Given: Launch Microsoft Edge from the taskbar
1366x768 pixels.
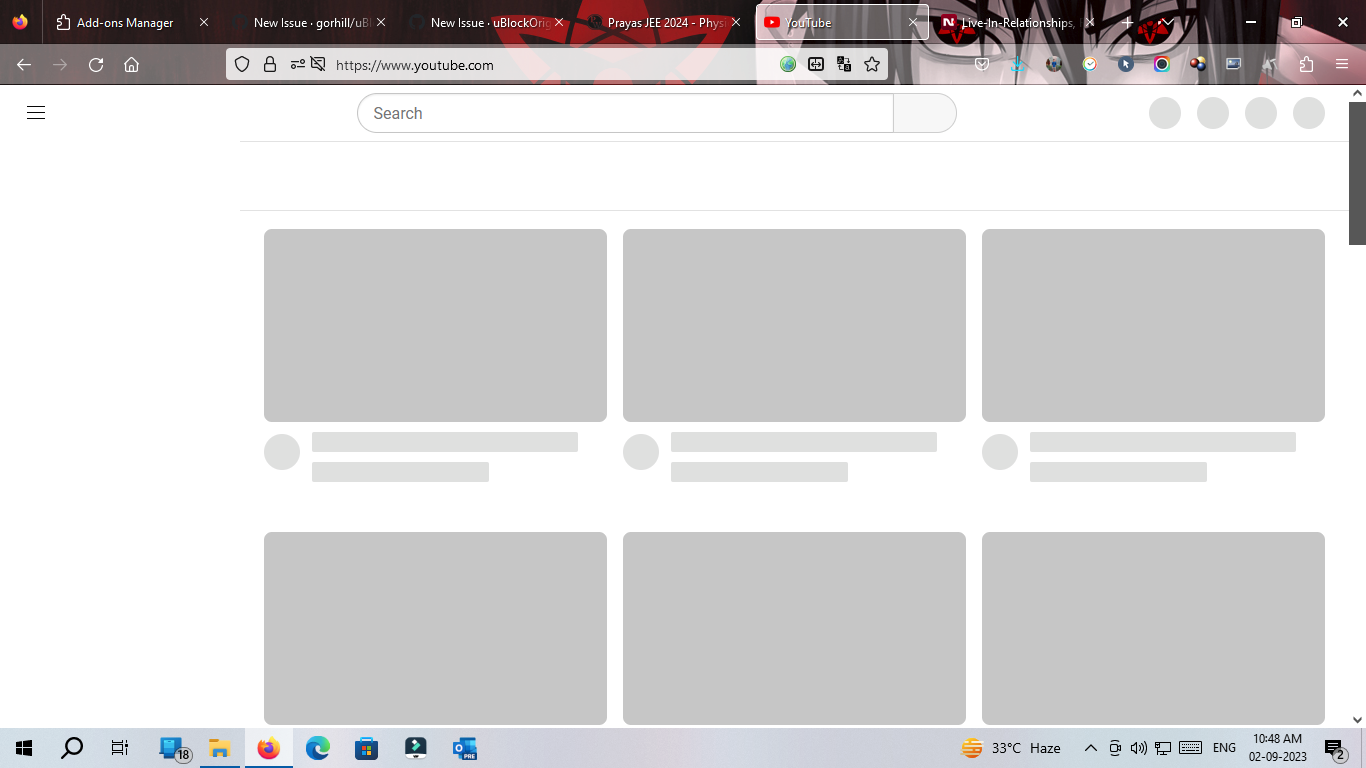Looking at the screenshot, I should coord(316,747).
